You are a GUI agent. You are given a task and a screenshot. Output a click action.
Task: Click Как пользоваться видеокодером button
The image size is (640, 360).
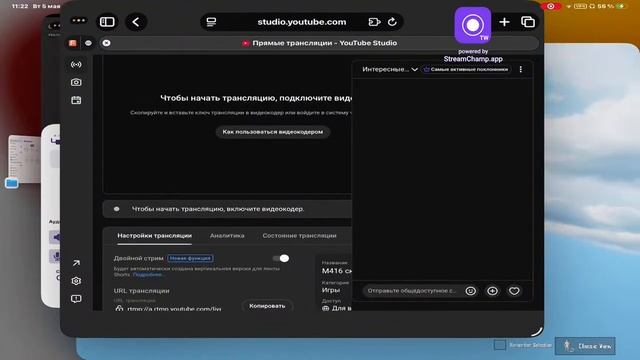pos(273,132)
